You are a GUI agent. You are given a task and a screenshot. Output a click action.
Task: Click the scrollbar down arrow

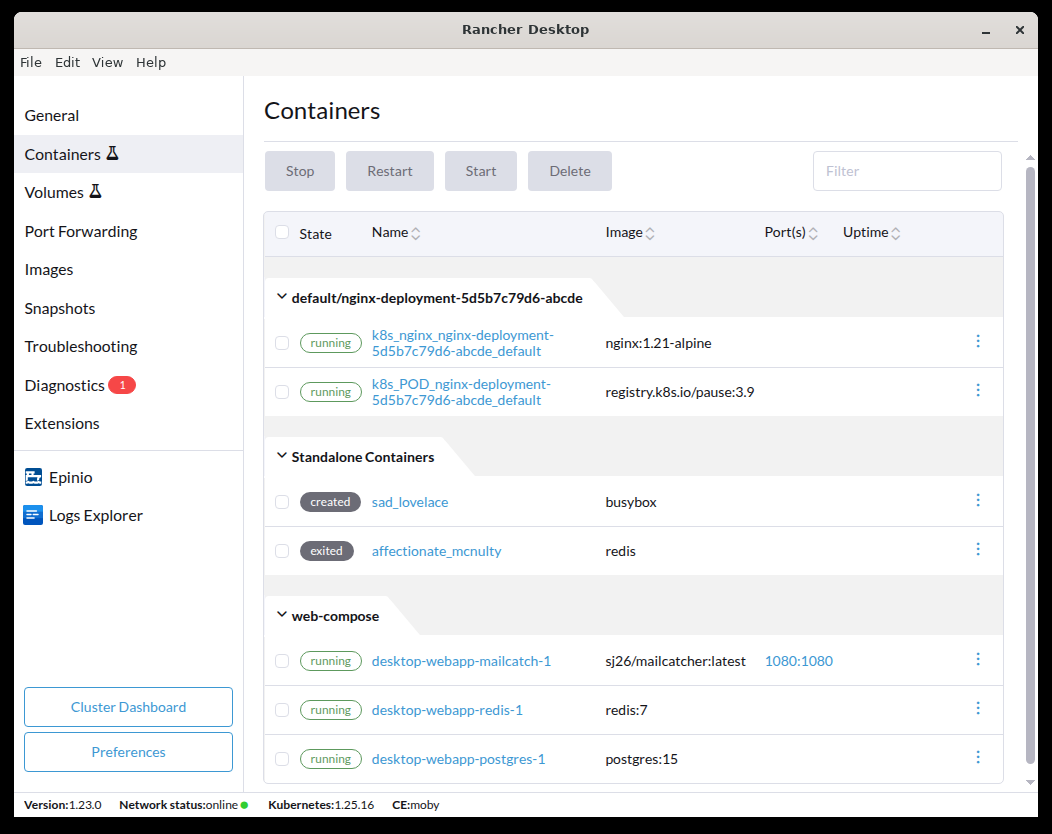1030,782
